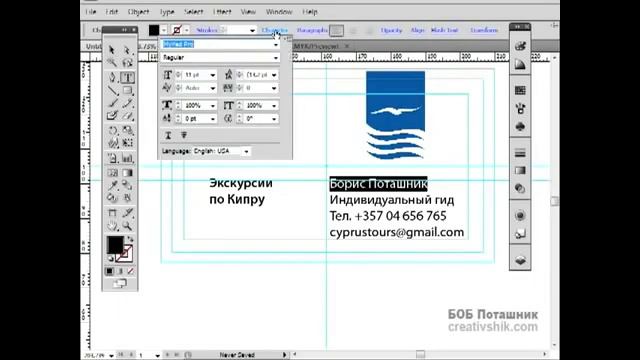The height and width of the screenshot is (360, 640).
Task: Select the Free Transform tool
Action: point(127,143)
